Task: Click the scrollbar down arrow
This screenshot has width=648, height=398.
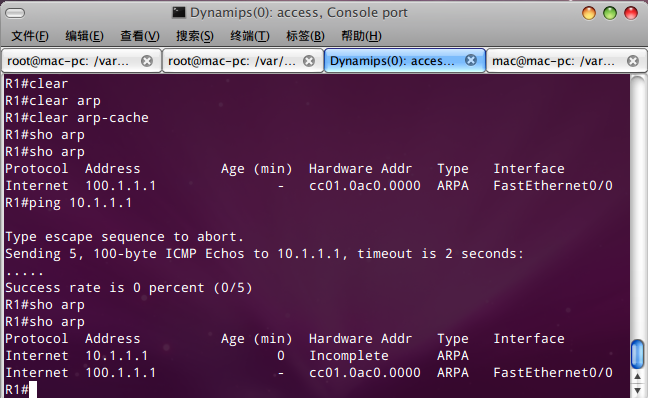Action: (637, 390)
